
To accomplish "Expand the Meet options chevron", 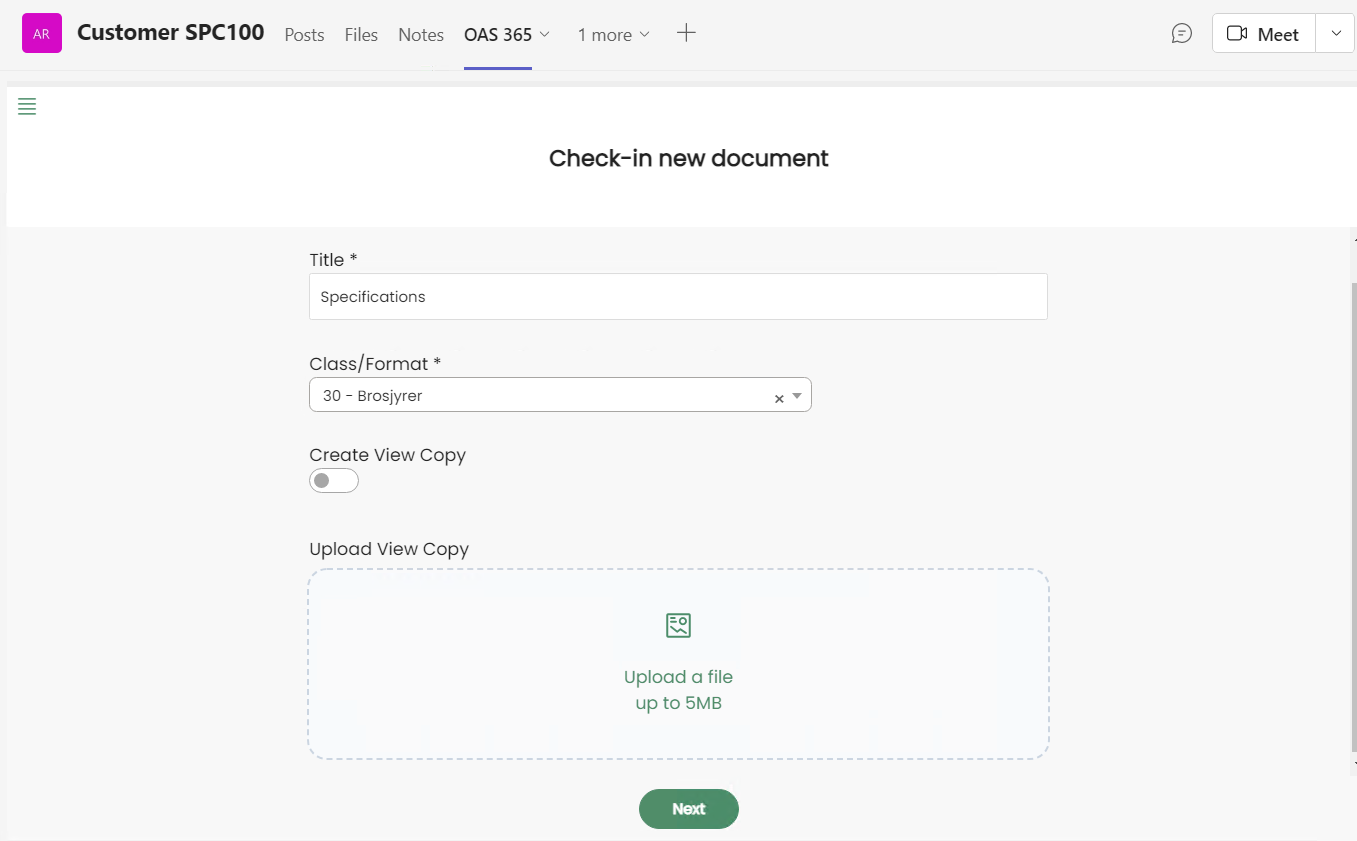I will click(1336, 34).
